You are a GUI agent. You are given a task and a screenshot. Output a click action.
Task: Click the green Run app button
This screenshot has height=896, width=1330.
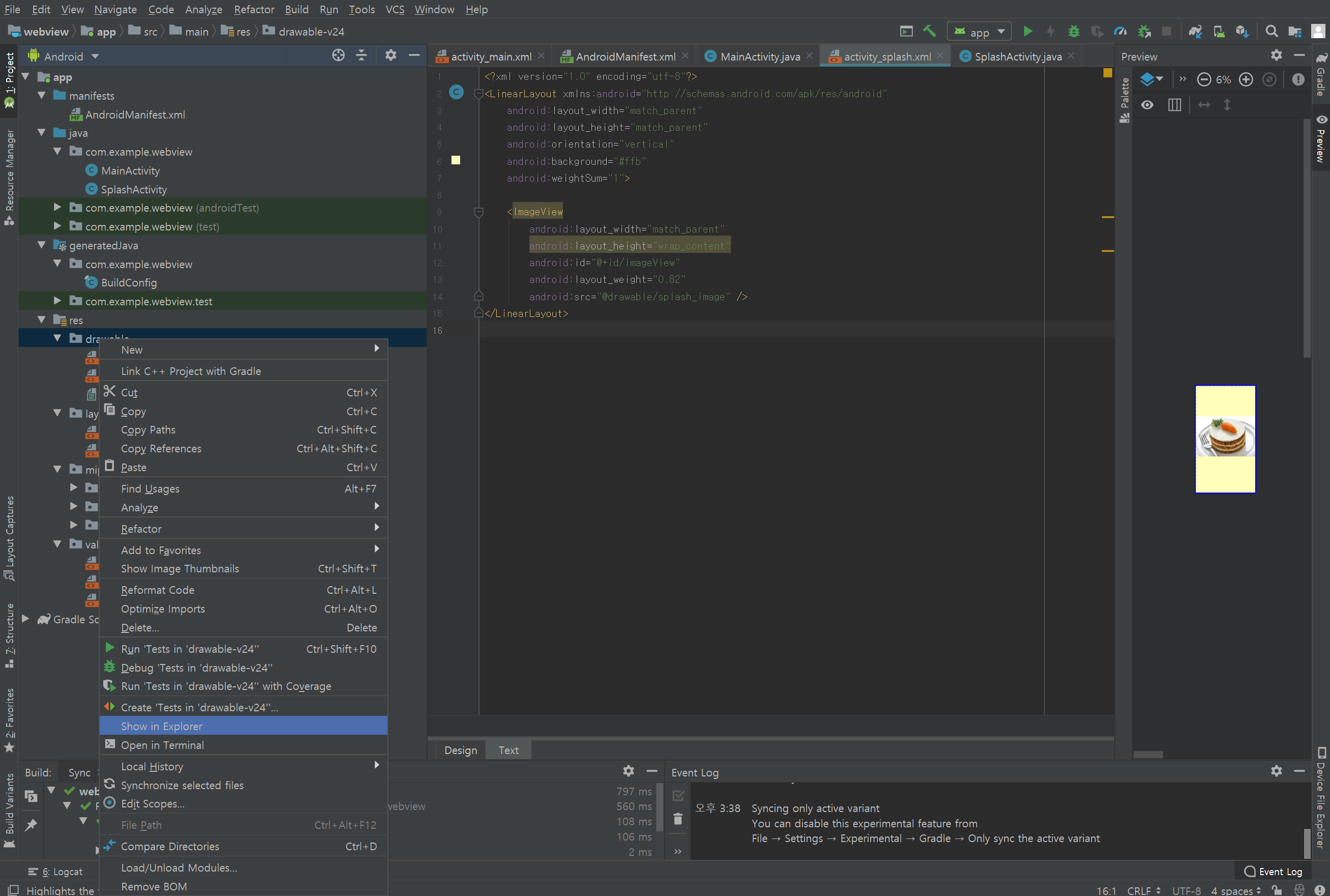[1027, 32]
